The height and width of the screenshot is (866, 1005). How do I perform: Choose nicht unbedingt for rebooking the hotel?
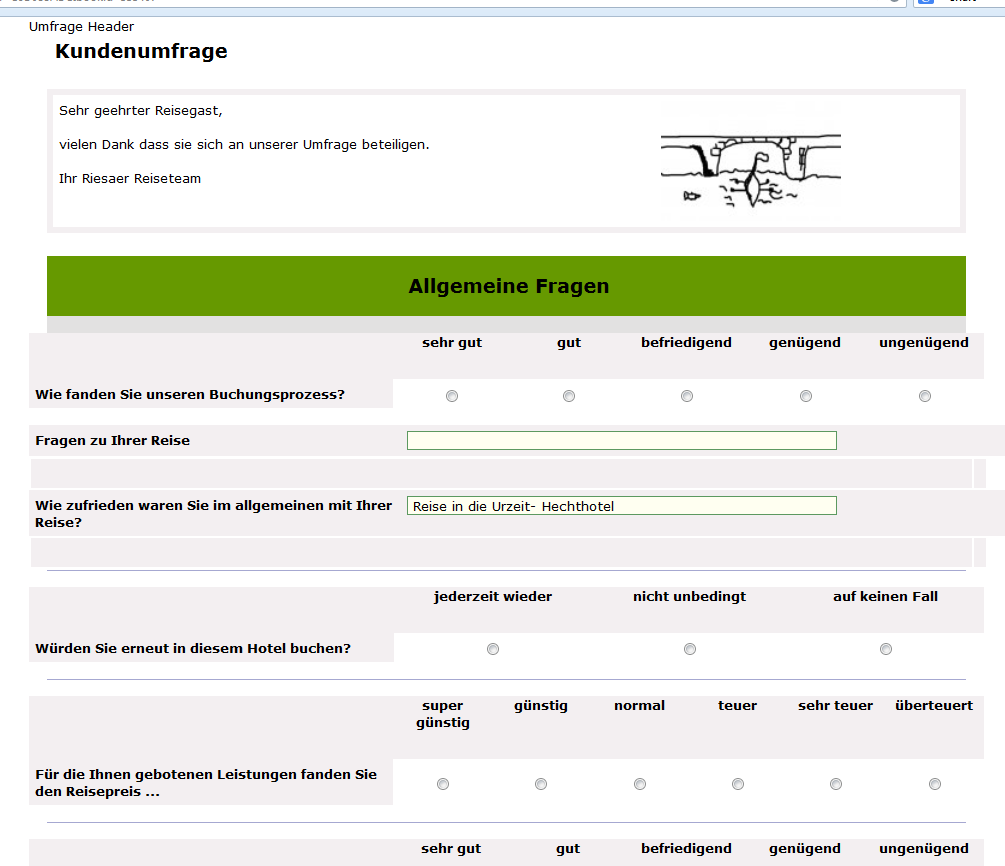(x=690, y=649)
